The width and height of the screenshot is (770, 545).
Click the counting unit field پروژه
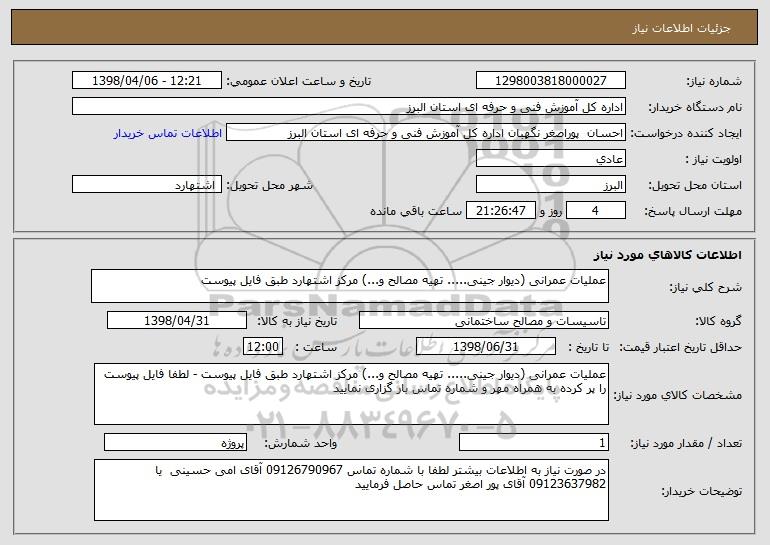(x=175, y=443)
